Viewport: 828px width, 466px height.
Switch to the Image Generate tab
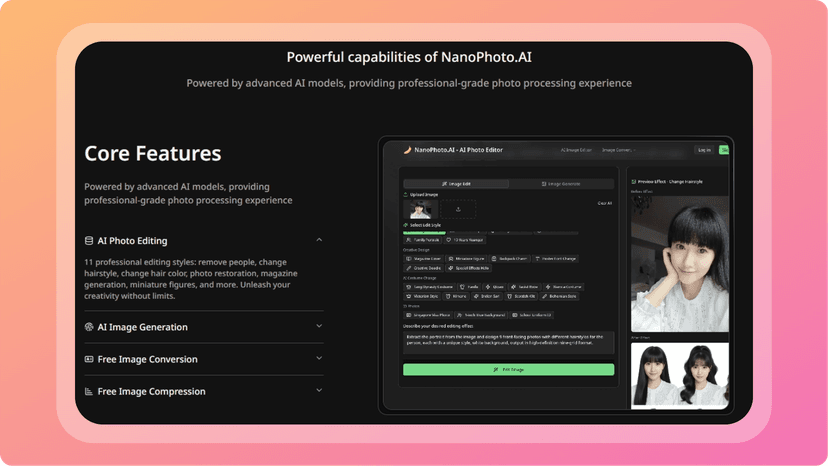(561, 184)
